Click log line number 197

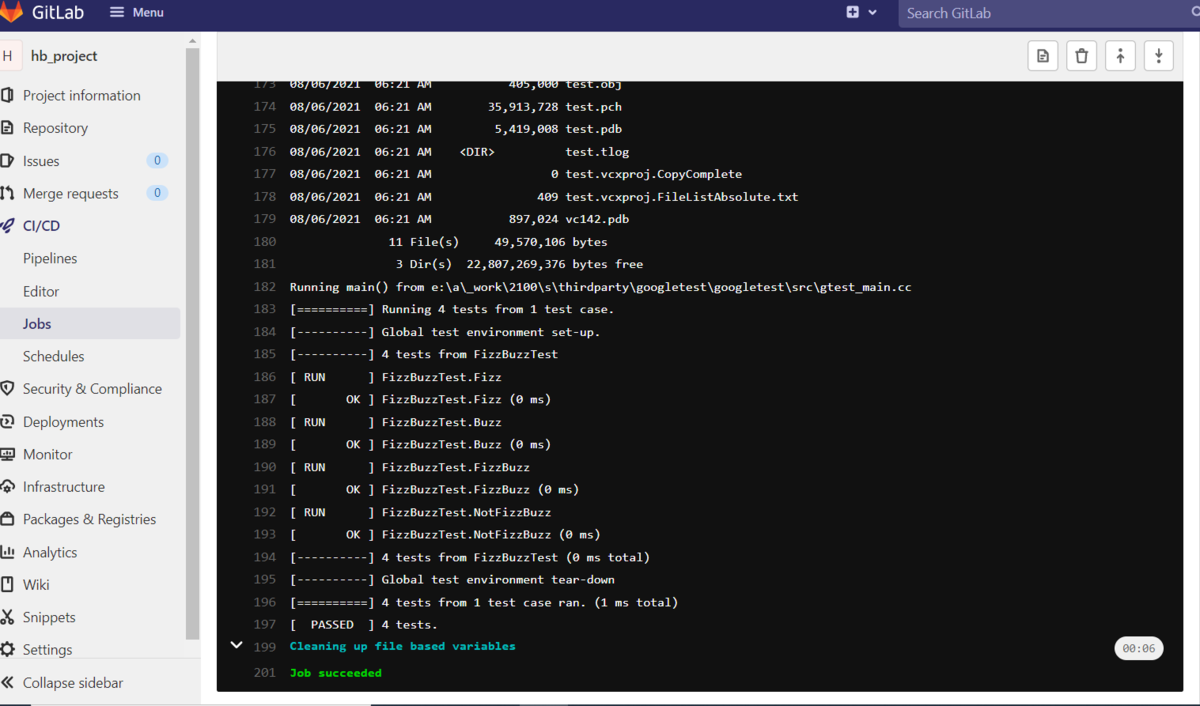click(x=265, y=625)
